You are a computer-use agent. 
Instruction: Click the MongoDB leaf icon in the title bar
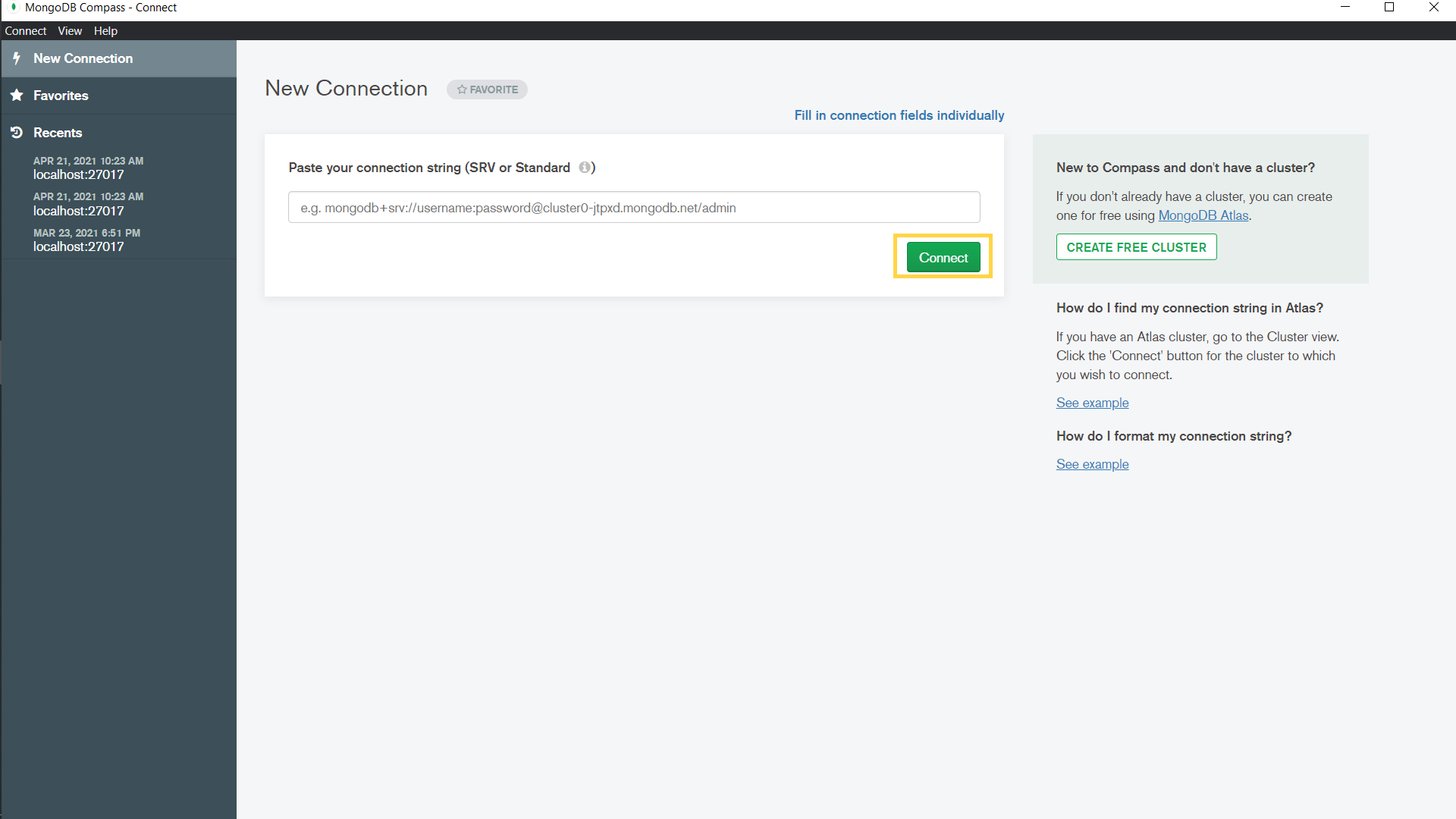click(x=12, y=7)
